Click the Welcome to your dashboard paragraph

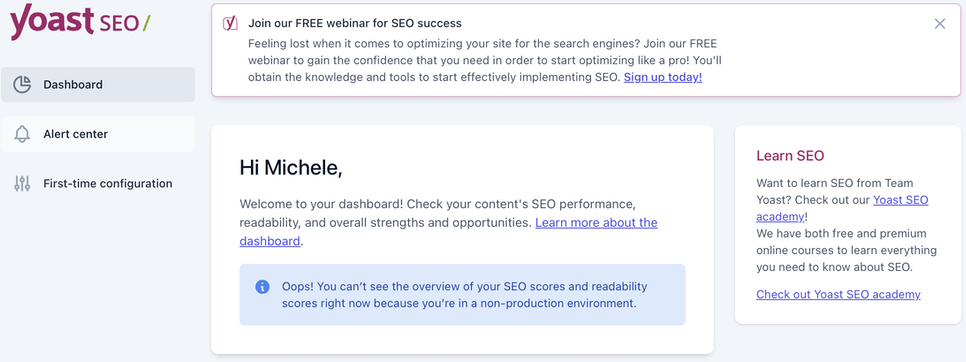pos(448,222)
